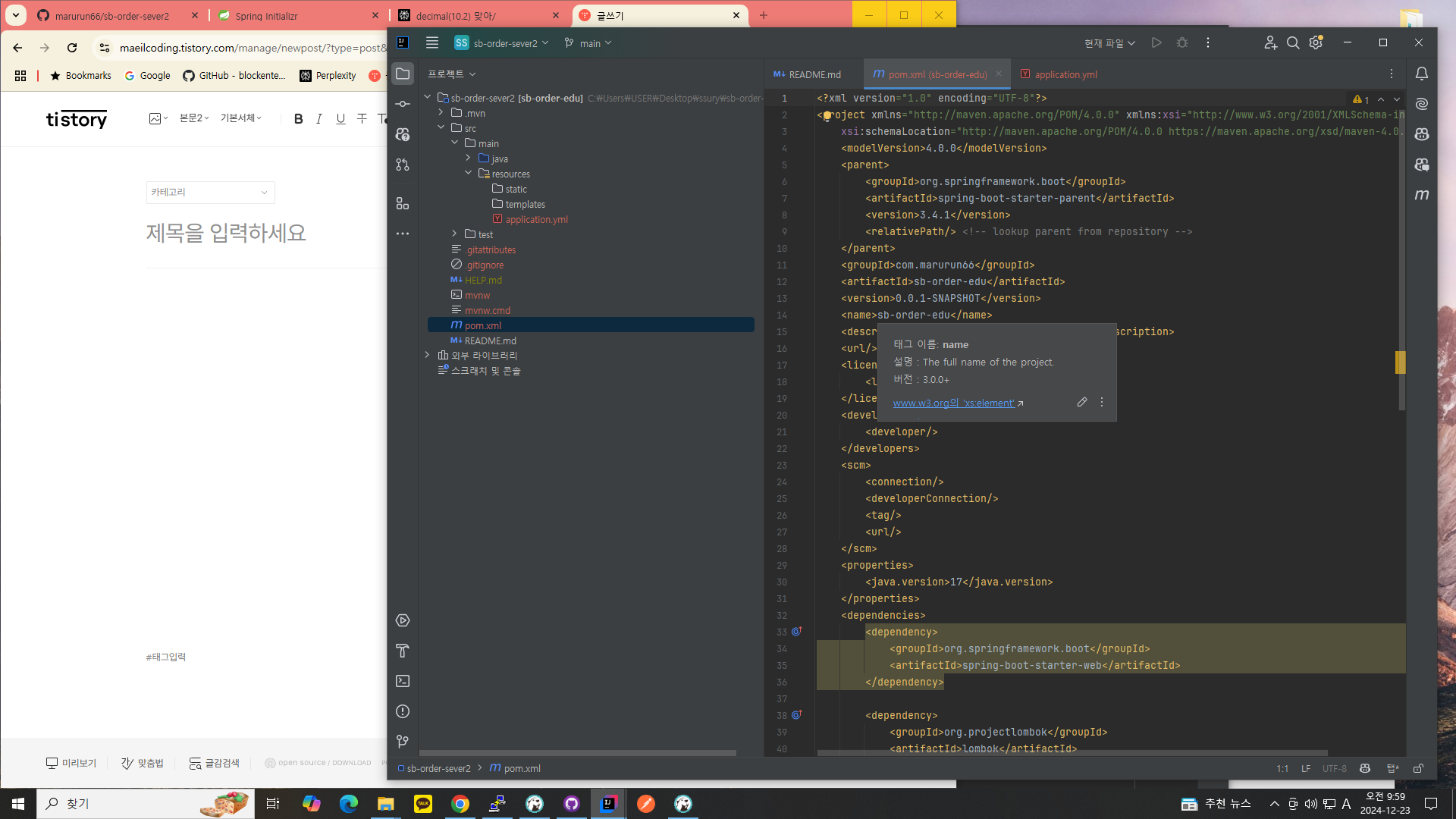Click the Search Everywhere magnifier icon

coord(1293,43)
